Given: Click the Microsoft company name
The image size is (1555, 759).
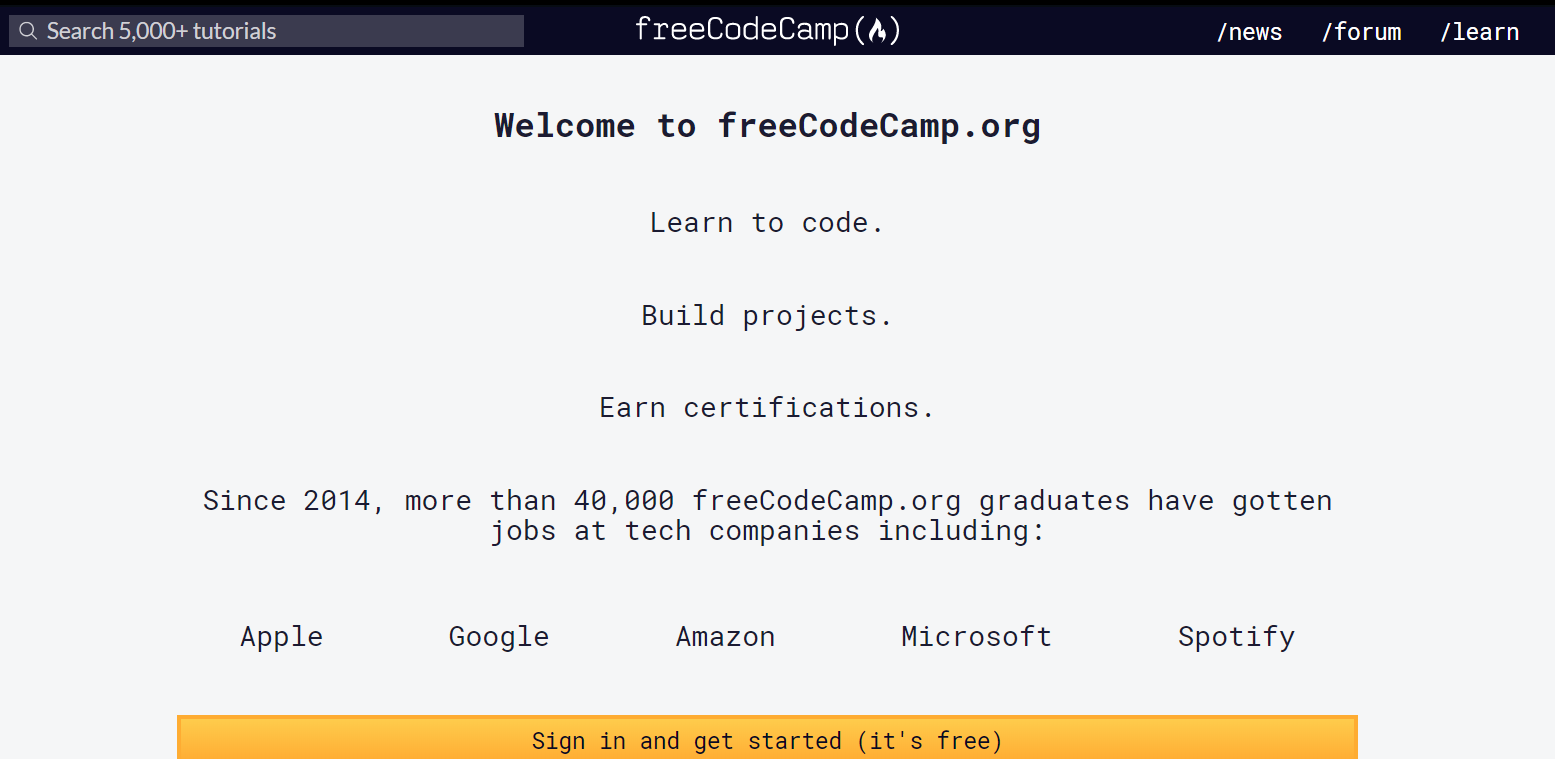Looking at the screenshot, I should tap(976, 636).
